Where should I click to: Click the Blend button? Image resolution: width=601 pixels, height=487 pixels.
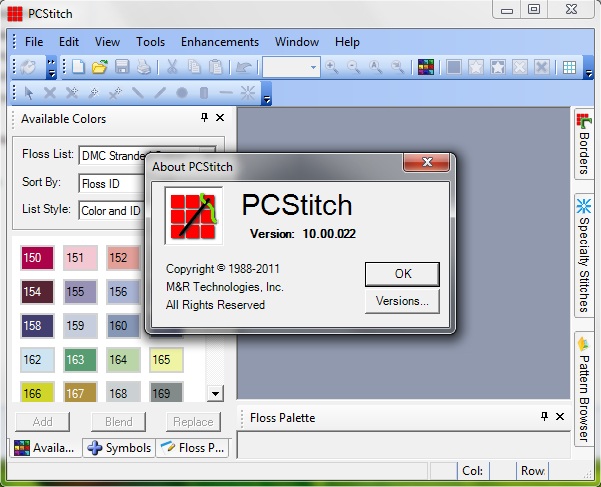(118, 422)
